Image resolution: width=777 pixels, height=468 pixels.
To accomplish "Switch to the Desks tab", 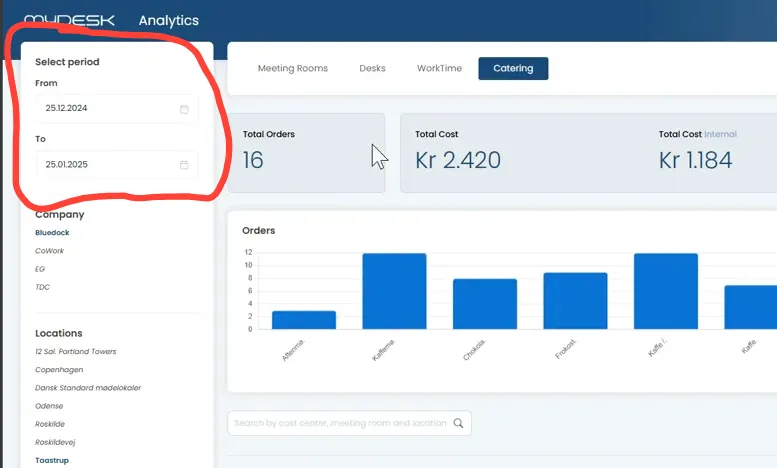I will point(372,68).
